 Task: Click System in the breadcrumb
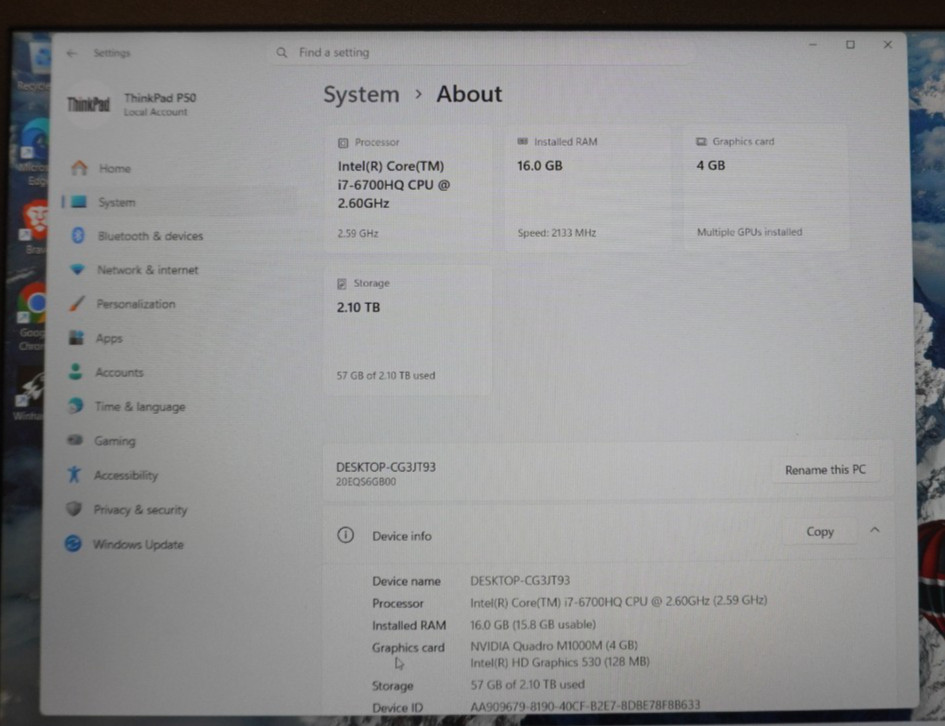[x=361, y=95]
